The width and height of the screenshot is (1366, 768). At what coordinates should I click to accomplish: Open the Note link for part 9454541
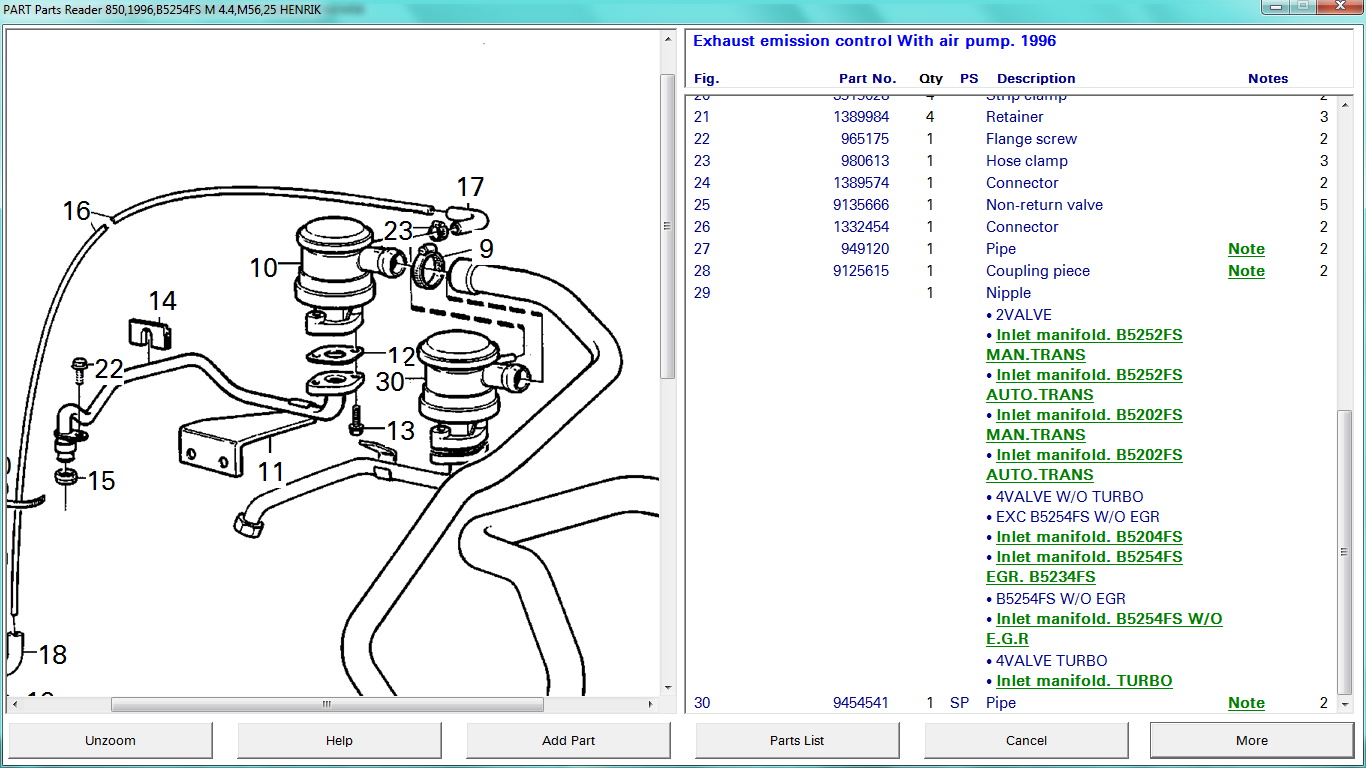(1246, 703)
